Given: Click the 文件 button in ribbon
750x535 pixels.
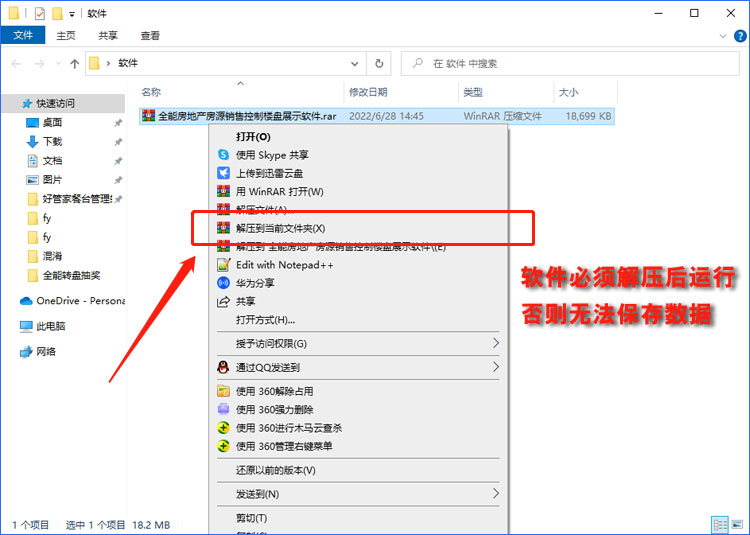Looking at the screenshot, I should coord(22,36).
